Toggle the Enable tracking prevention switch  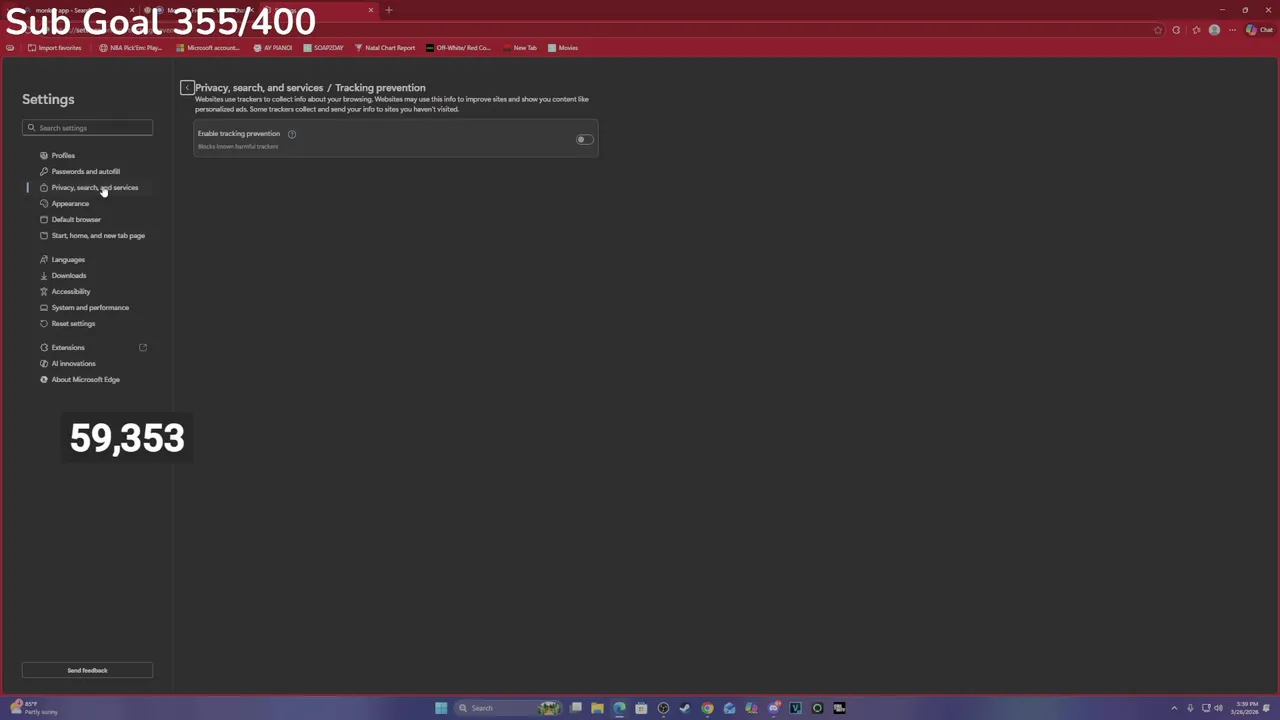point(585,139)
